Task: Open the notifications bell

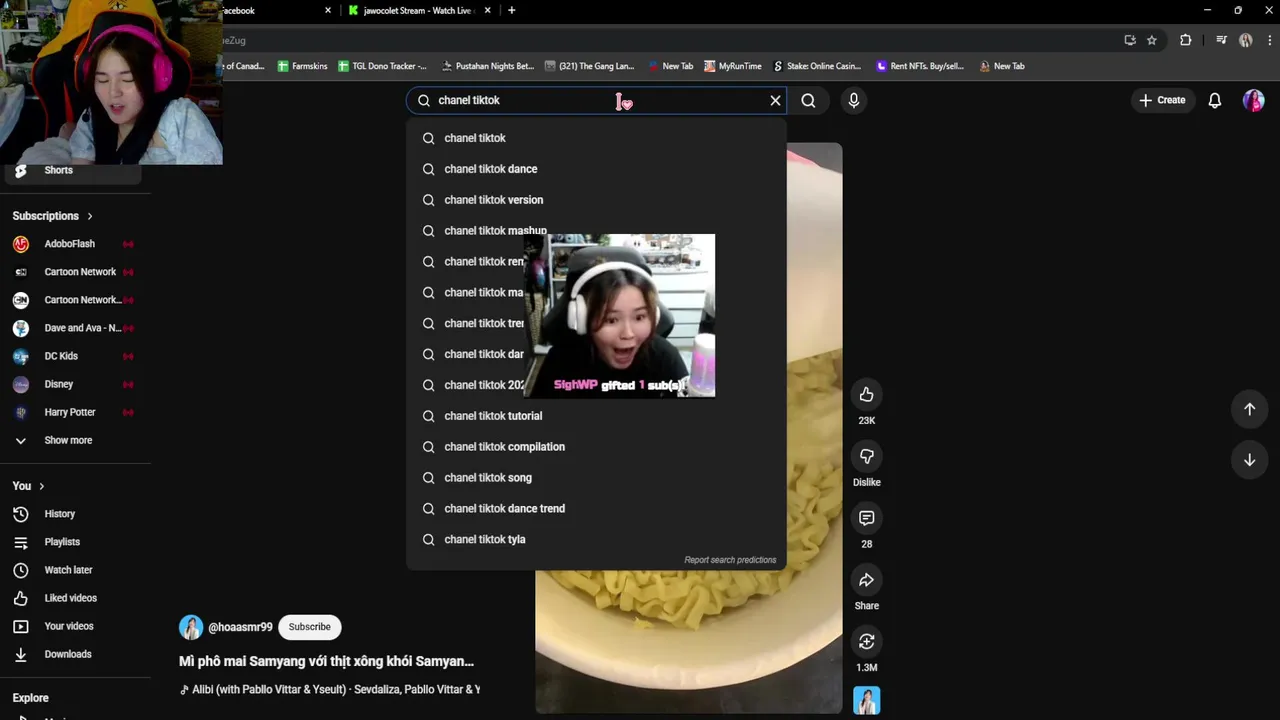Action: tap(1215, 100)
